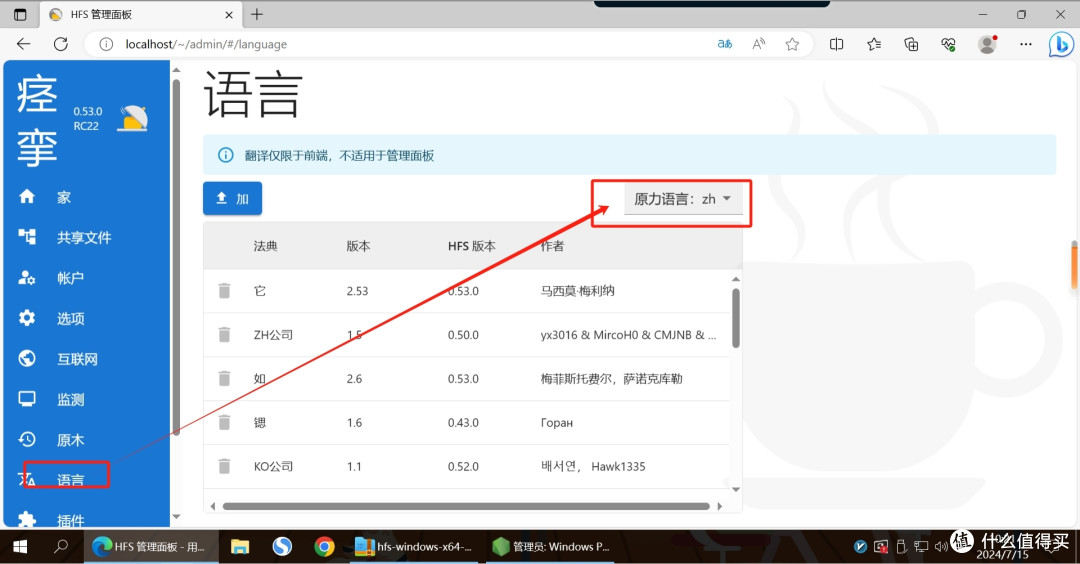Viewport: 1080px width, 564px height.
Task: Click the 法典 column header
Action: (x=266, y=246)
